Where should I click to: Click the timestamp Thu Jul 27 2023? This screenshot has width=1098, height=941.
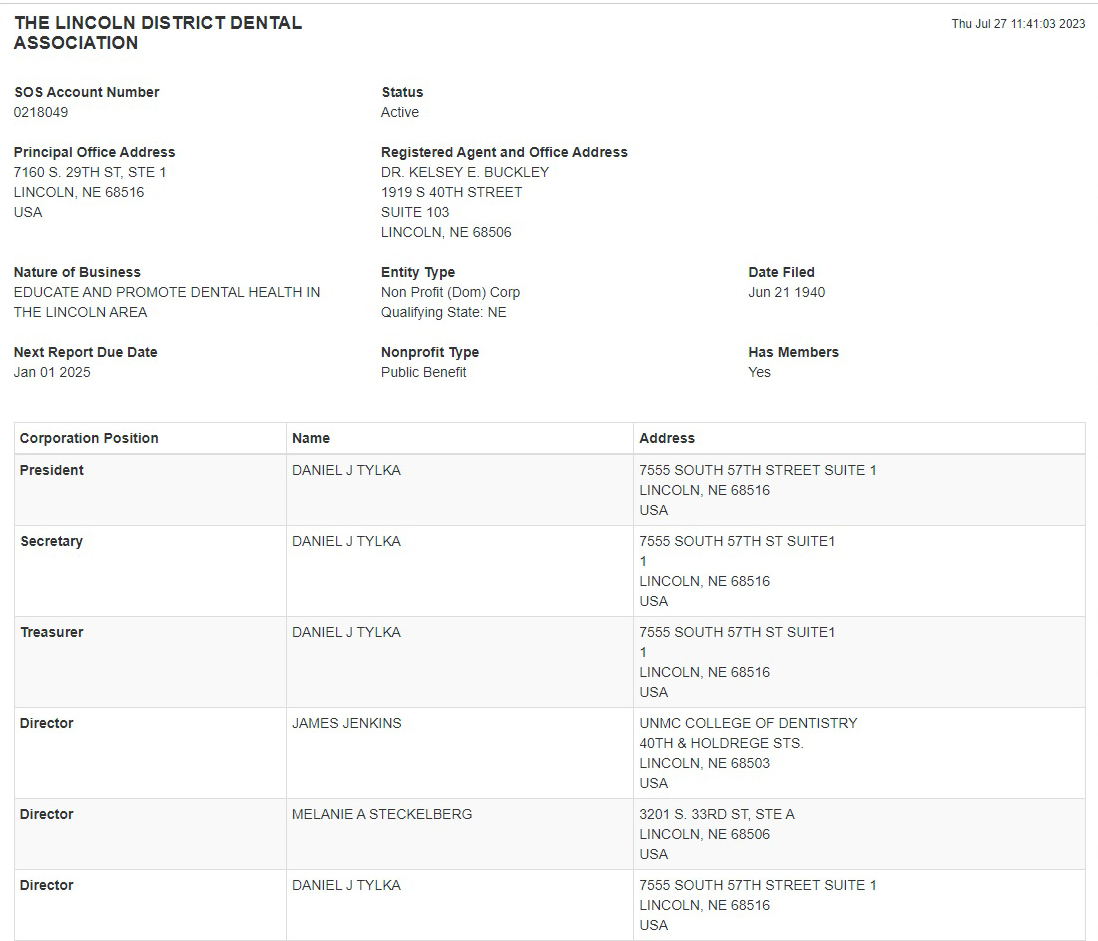pos(1018,24)
